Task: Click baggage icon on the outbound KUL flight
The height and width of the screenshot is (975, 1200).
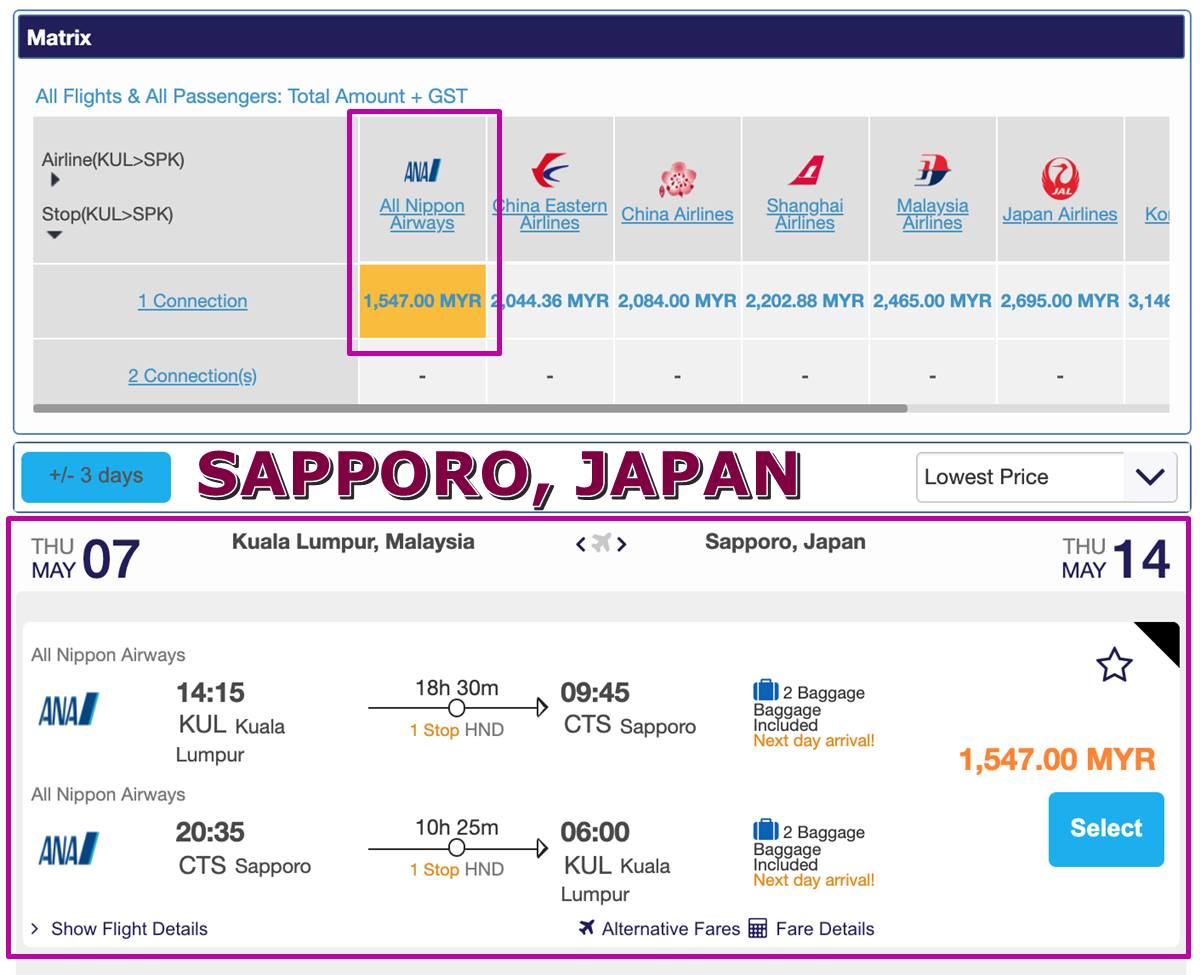Action: pyautogui.click(x=766, y=690)
